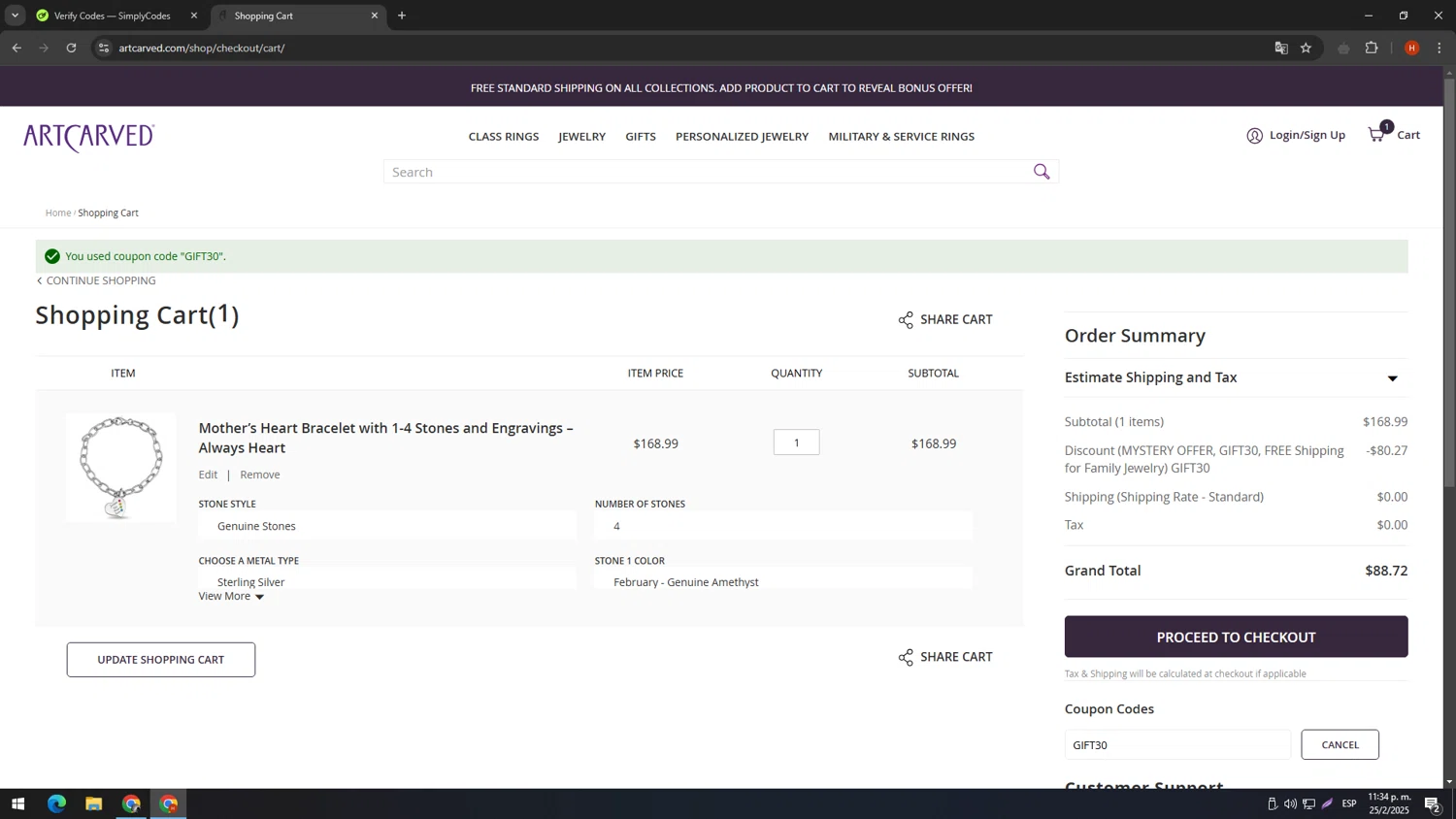Open File Explorer from taskbar
Screen dimensions: 1456x819
point(94,803)
